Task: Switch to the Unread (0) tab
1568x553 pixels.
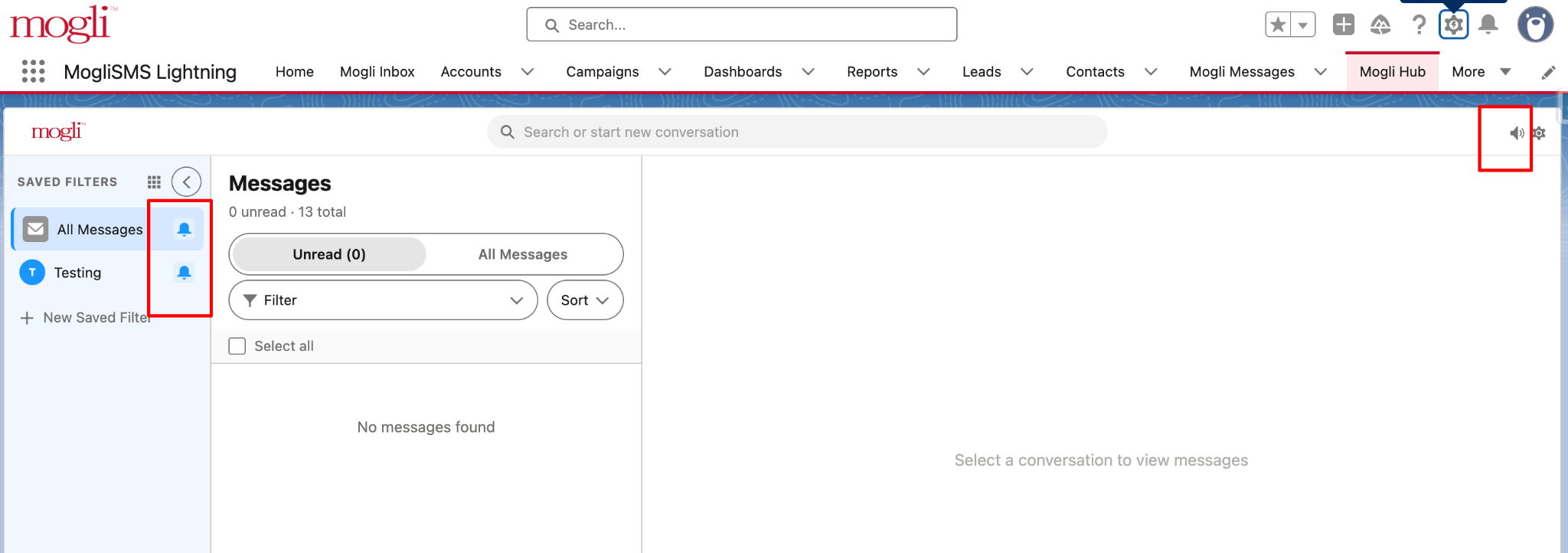Action: [329, 254]
